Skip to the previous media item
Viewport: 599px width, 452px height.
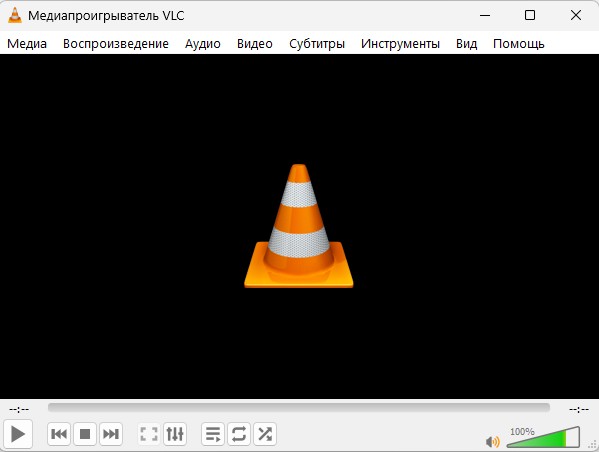point(59,434)
